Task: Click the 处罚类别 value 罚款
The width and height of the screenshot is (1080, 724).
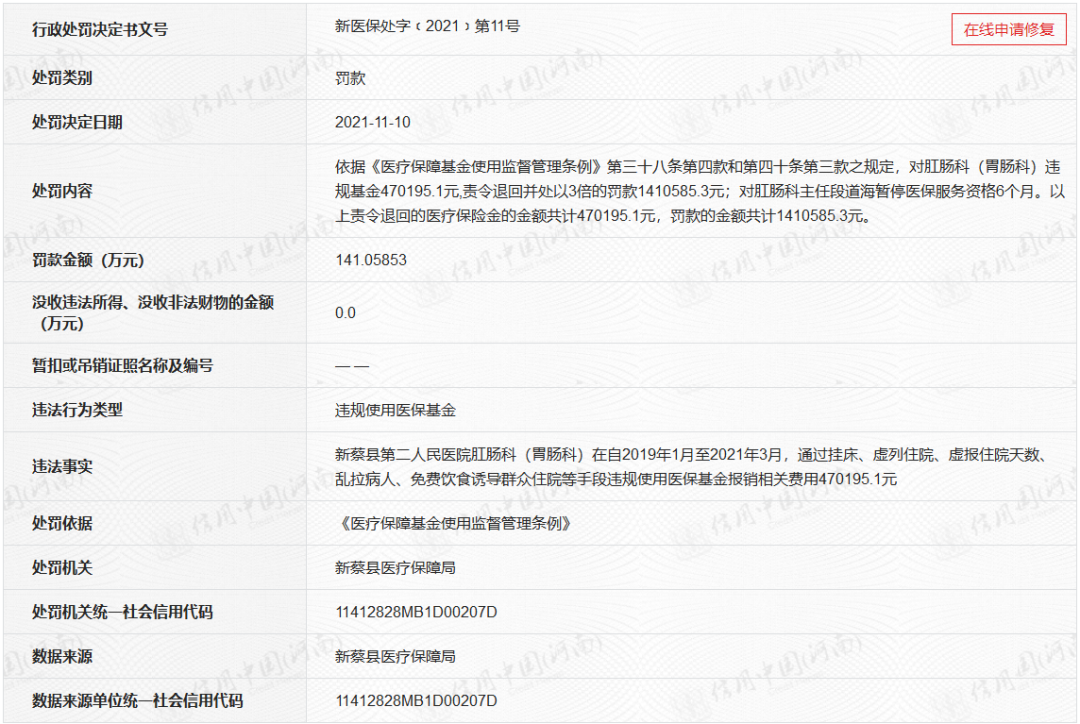Action: click(x=351, y=78)
